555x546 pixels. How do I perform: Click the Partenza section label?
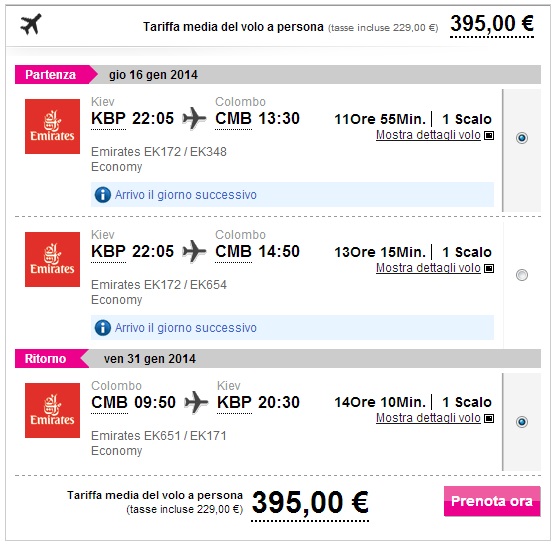coord(51,75)
